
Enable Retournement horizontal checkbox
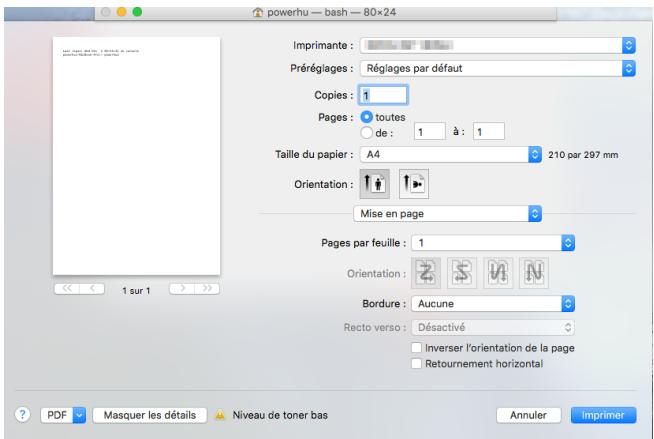[416, 364]
